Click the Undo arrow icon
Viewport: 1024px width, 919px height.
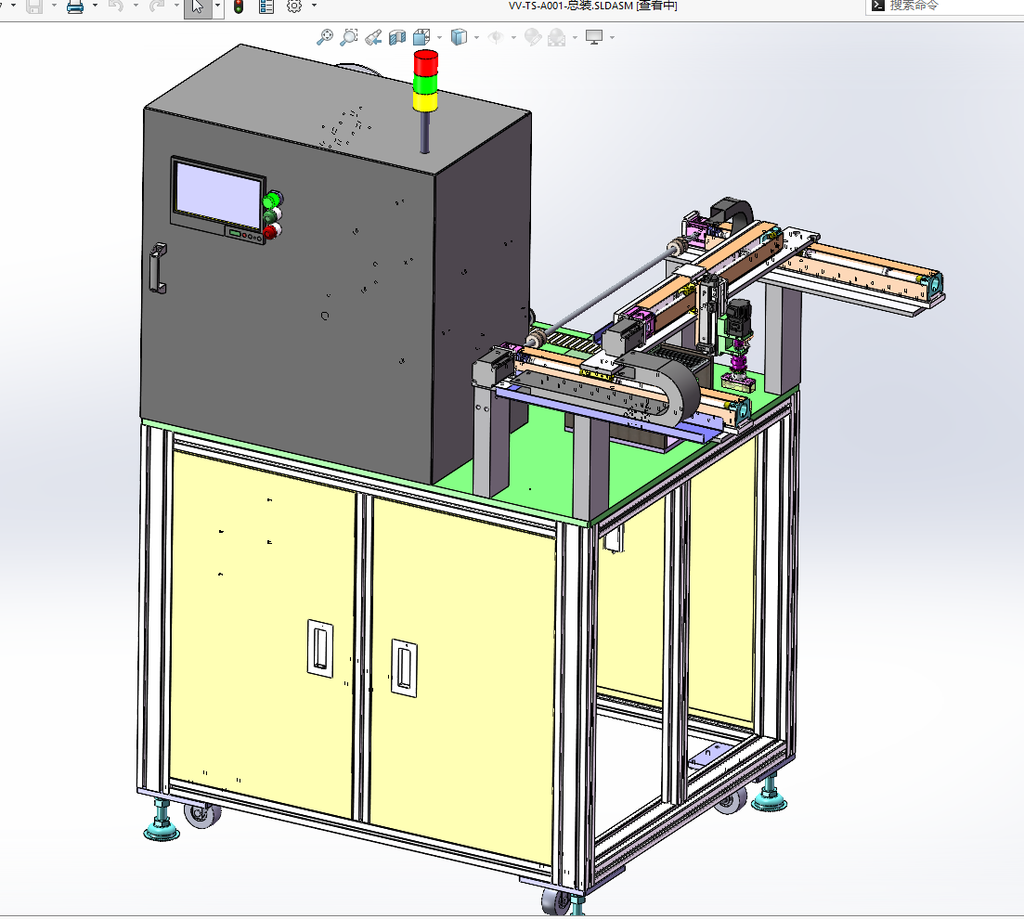116,7
